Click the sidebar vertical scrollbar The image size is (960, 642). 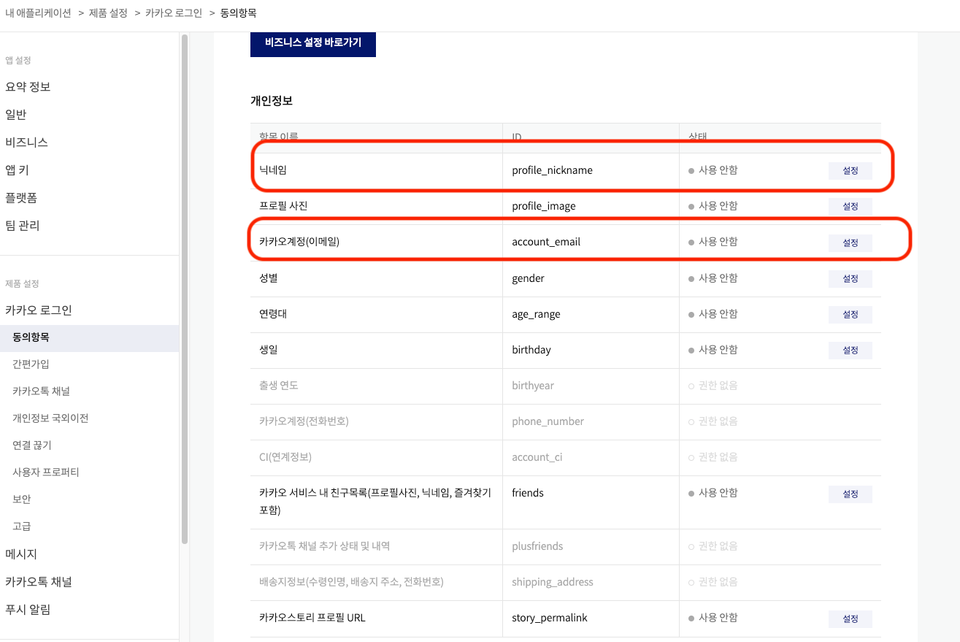click(184, 289)
